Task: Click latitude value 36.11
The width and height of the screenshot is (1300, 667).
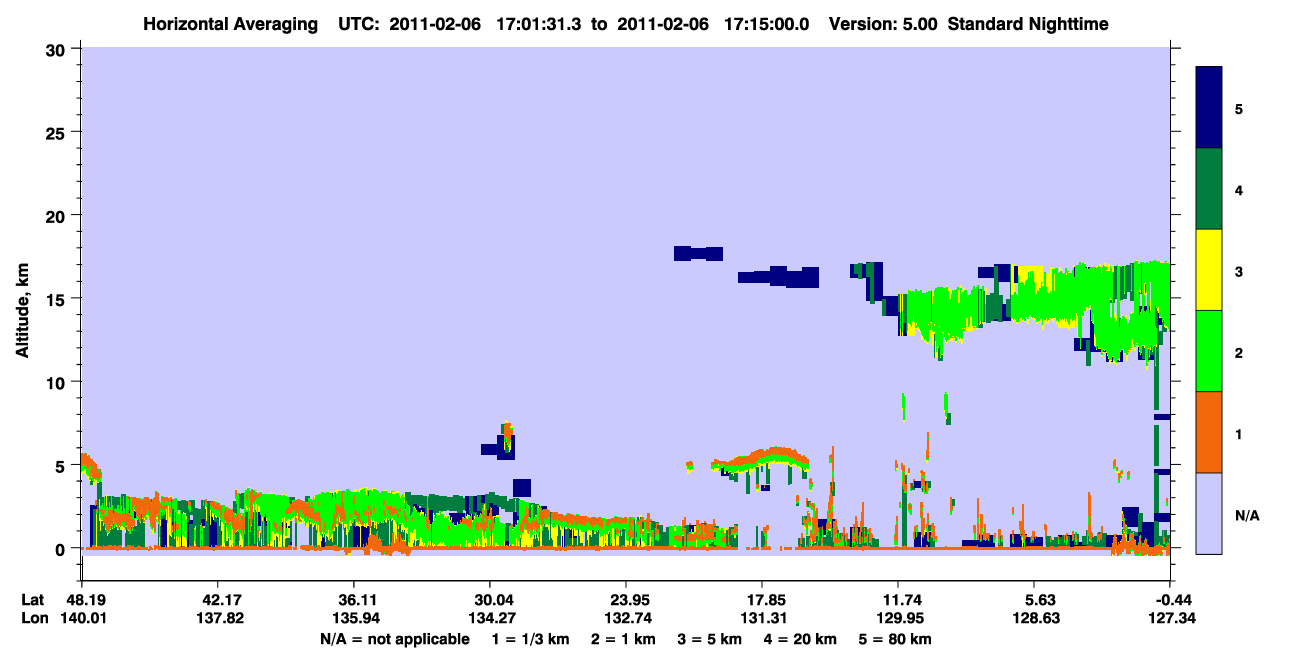Action: coord(353,600)
